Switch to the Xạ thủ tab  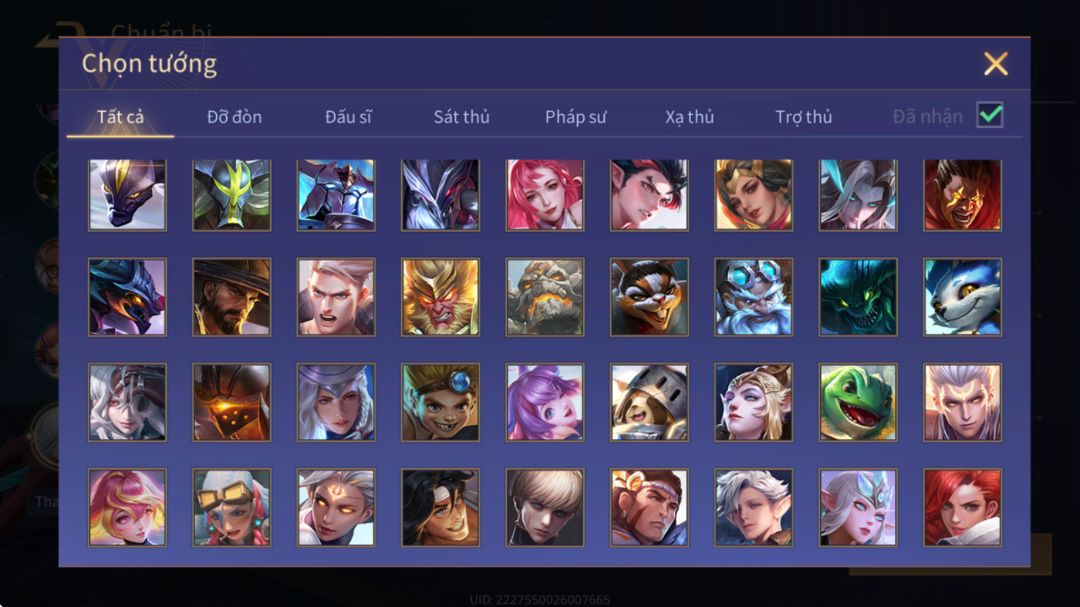(x=689, y=117)
